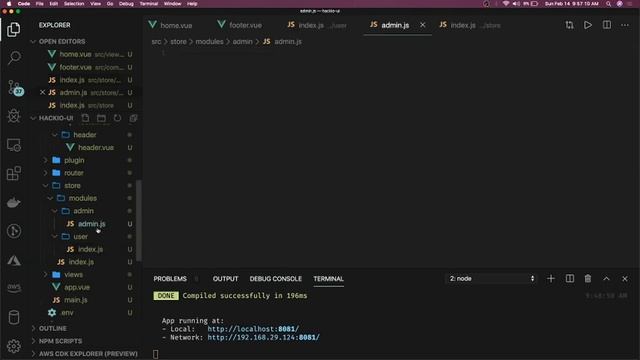Open the Output panel tab
Image resolution: width=640 pixels, height=360 pixels.
(x=225, y=279)
